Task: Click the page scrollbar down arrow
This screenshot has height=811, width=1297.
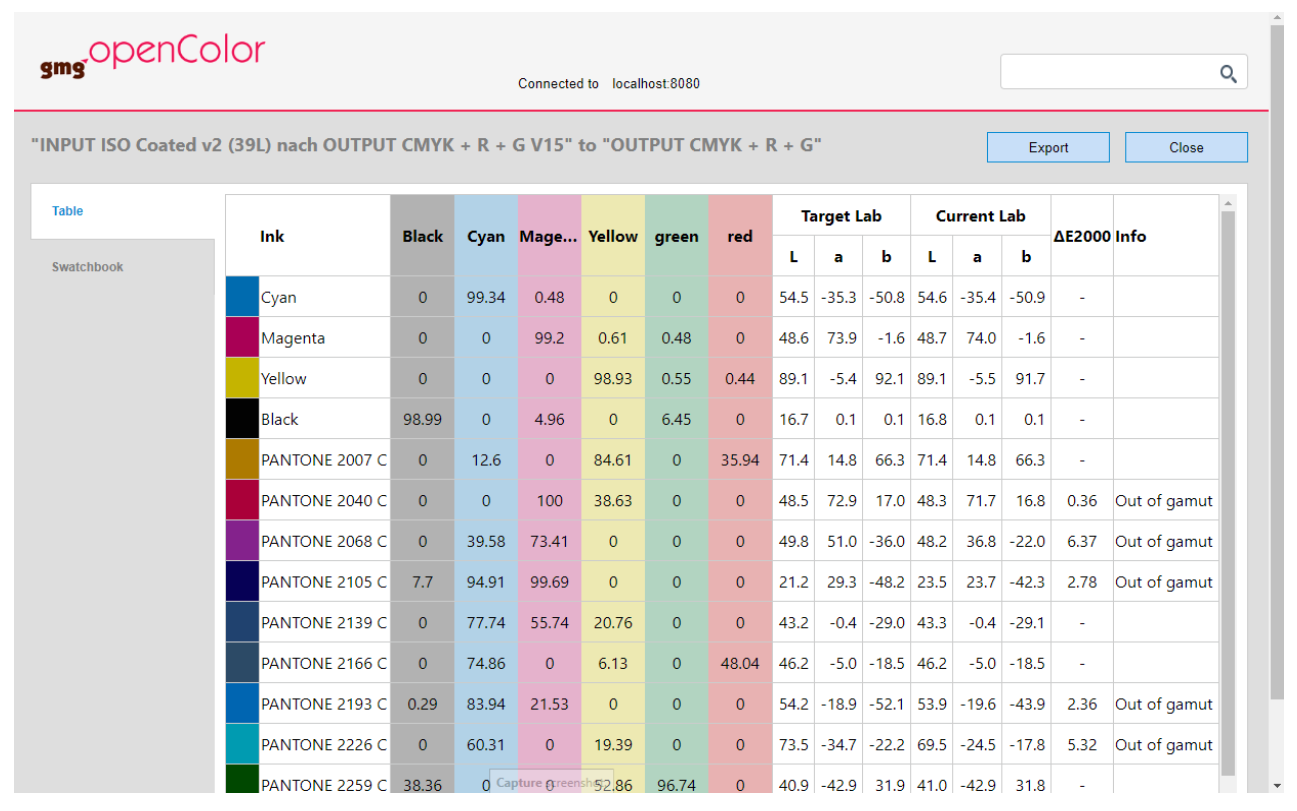Action: pyautogui.click(x=1277, y=785)
